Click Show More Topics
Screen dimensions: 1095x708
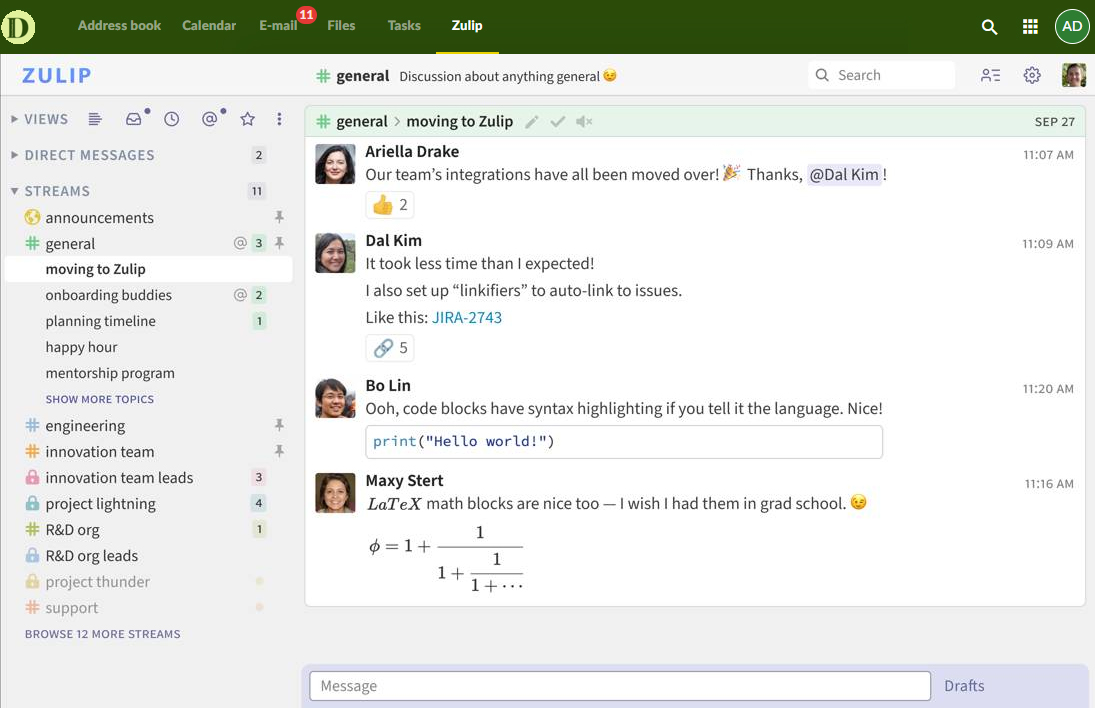[100, 399]
